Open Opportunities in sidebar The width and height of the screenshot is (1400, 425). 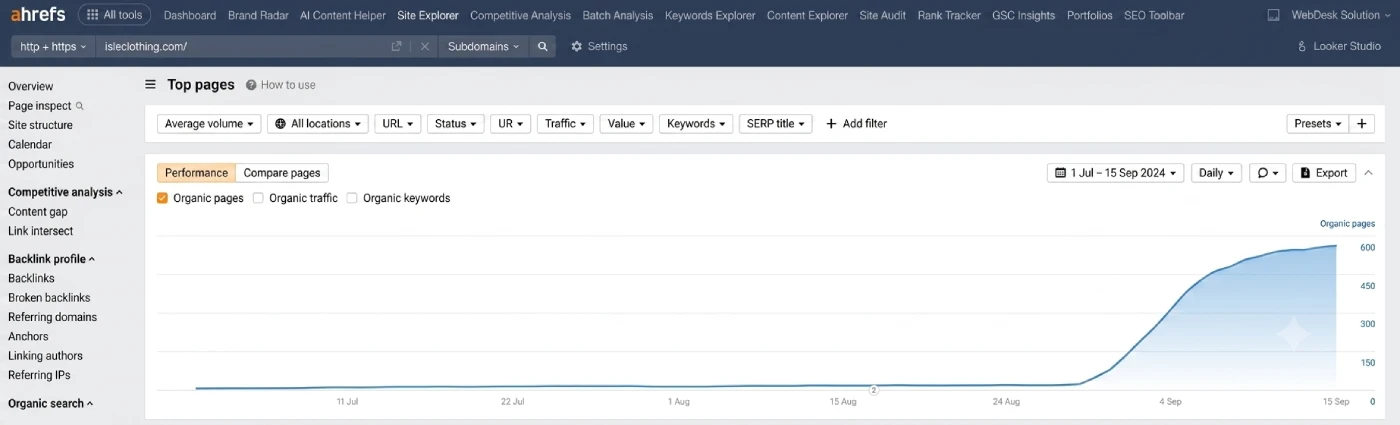pos(41,164)
